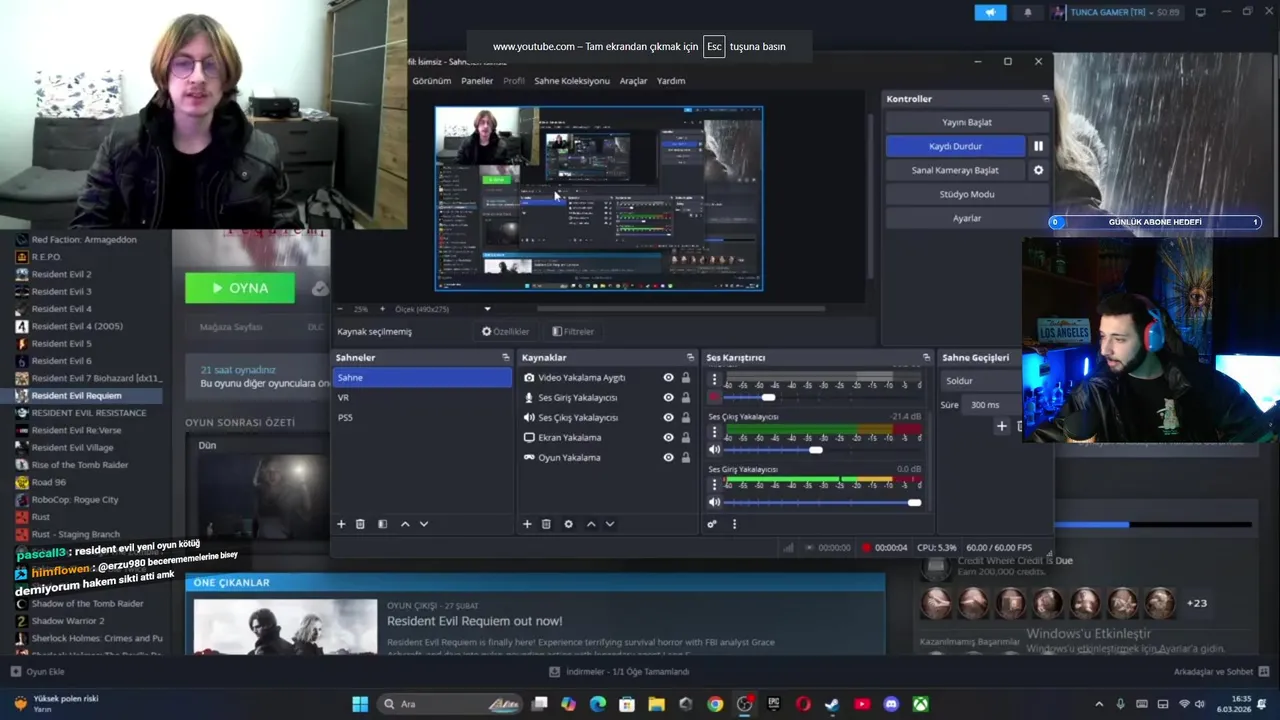Open Epic Games Launcher taskbar icon
This screenshot has width=1280, height=720.
coord(773,704)
